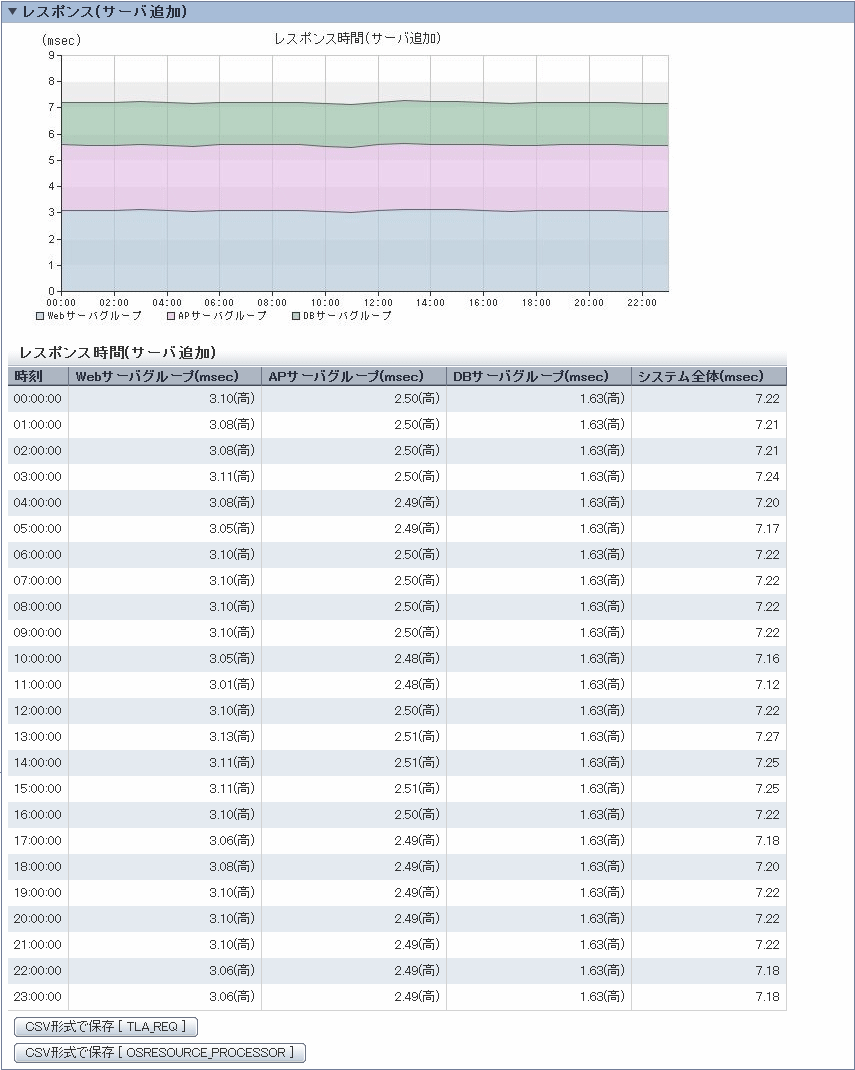Click the Webサーバグループ(msec) column header
The image size is (855, 1070).
click(164, 376)
